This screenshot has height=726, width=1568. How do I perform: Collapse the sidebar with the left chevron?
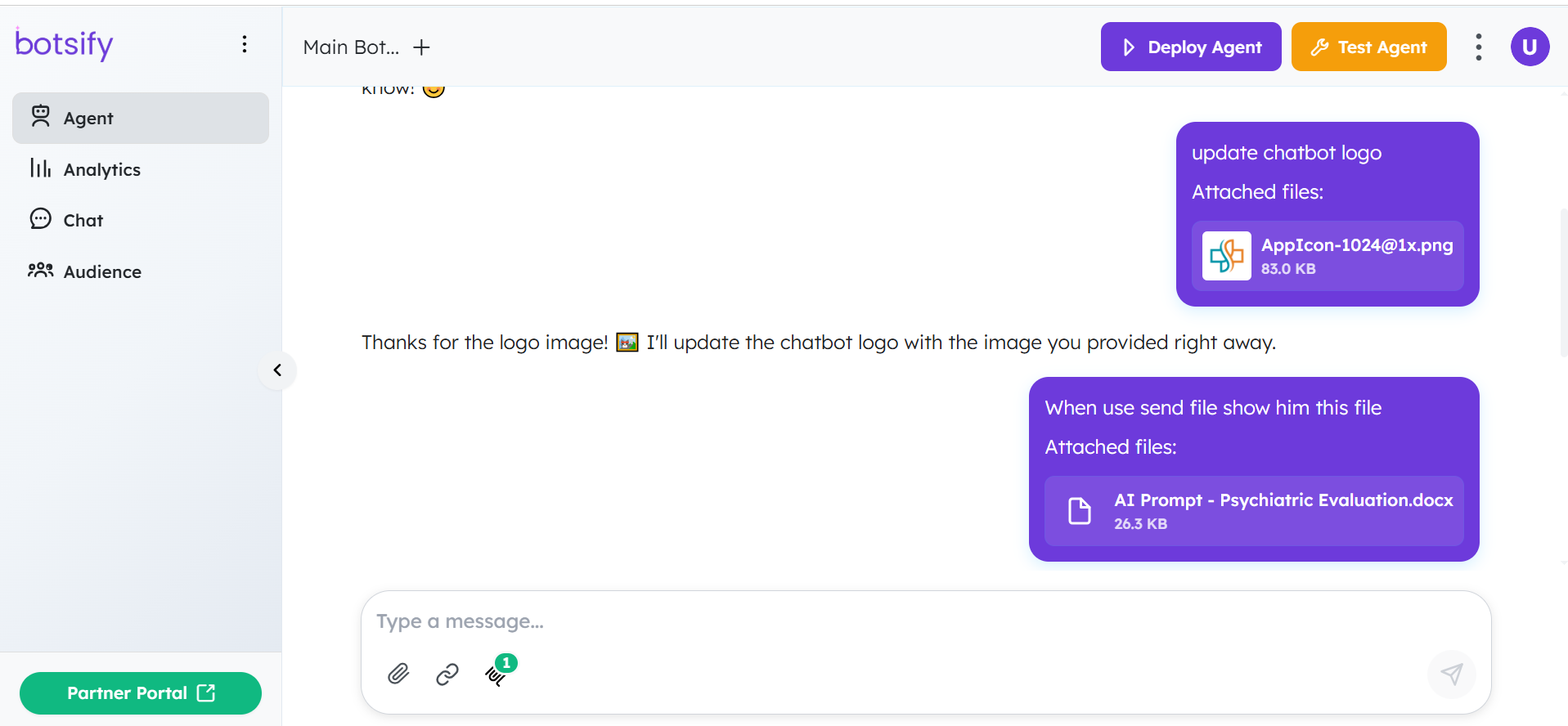pos(277,370)
